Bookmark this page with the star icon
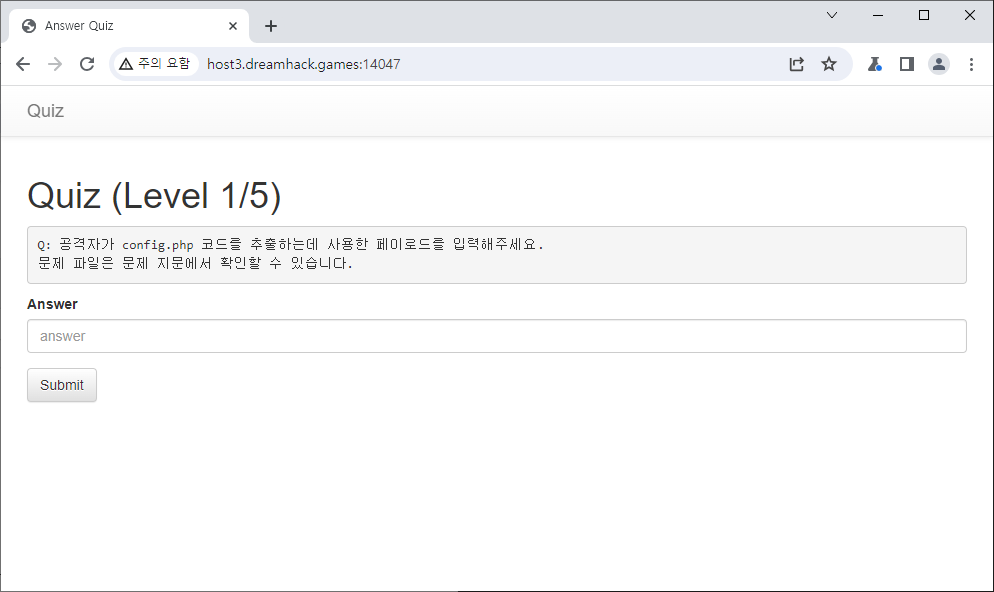 click(829, 64)
